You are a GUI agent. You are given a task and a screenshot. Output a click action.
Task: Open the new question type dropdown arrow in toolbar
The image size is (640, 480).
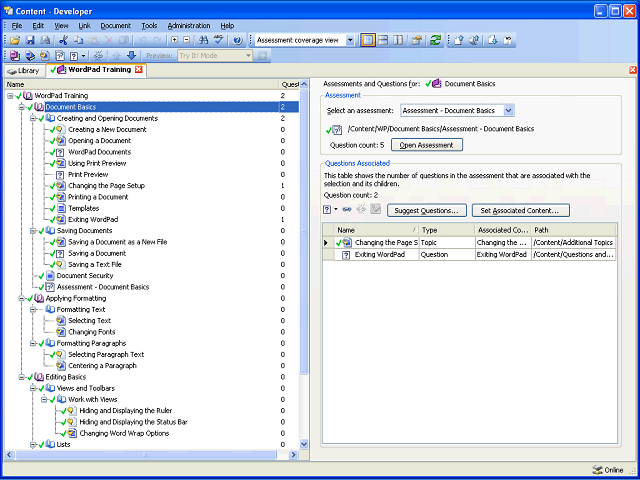[84, 56]
